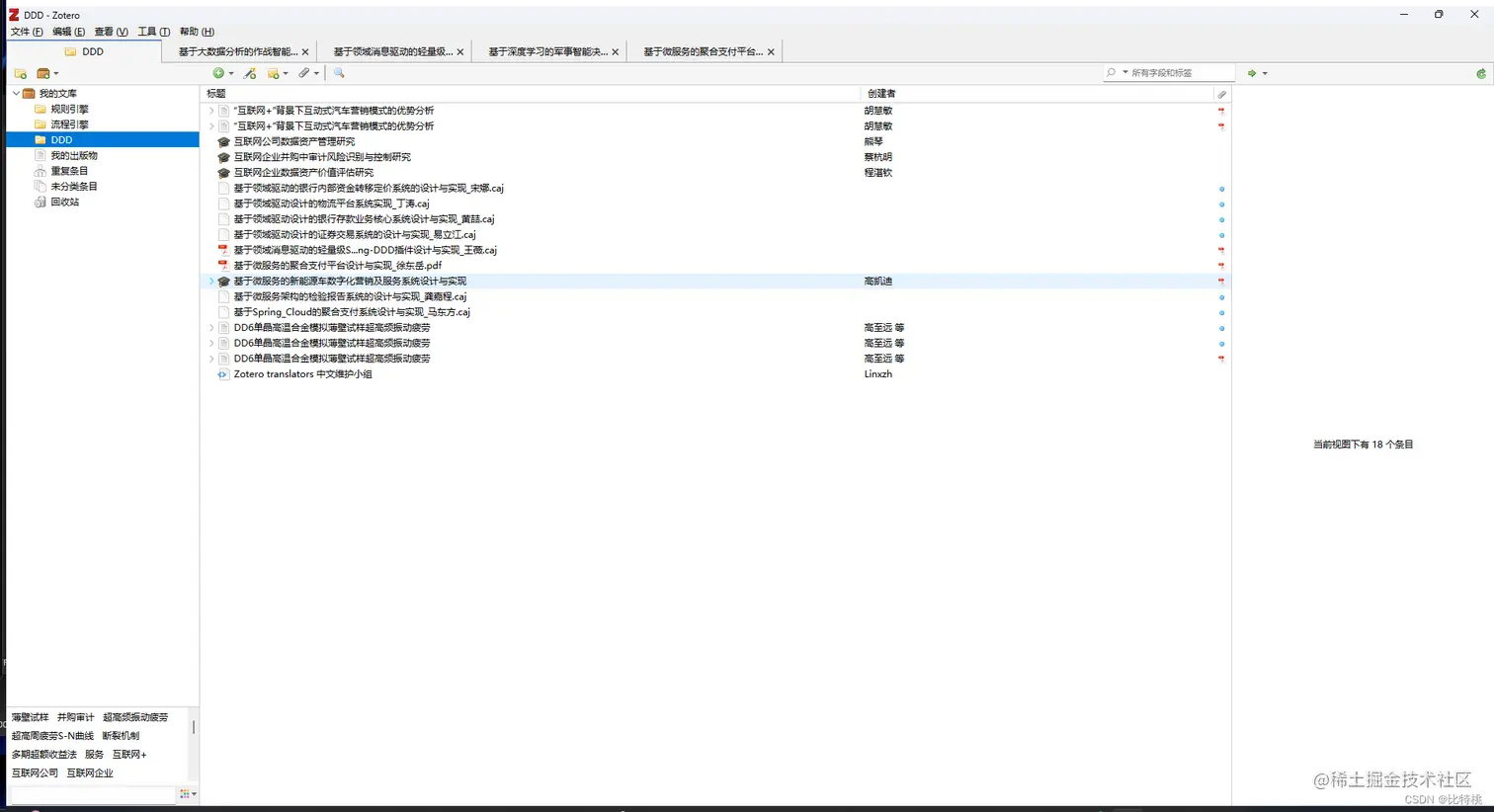The height and width of the screenshot is (812, 1494).
Task: Switch to the DDD library tab
Action: [x=84, y=51]
